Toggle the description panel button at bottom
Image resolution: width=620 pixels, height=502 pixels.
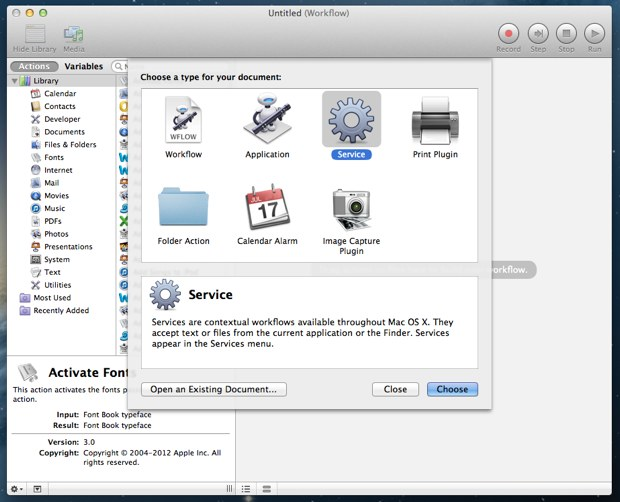(x=37, y=489)
